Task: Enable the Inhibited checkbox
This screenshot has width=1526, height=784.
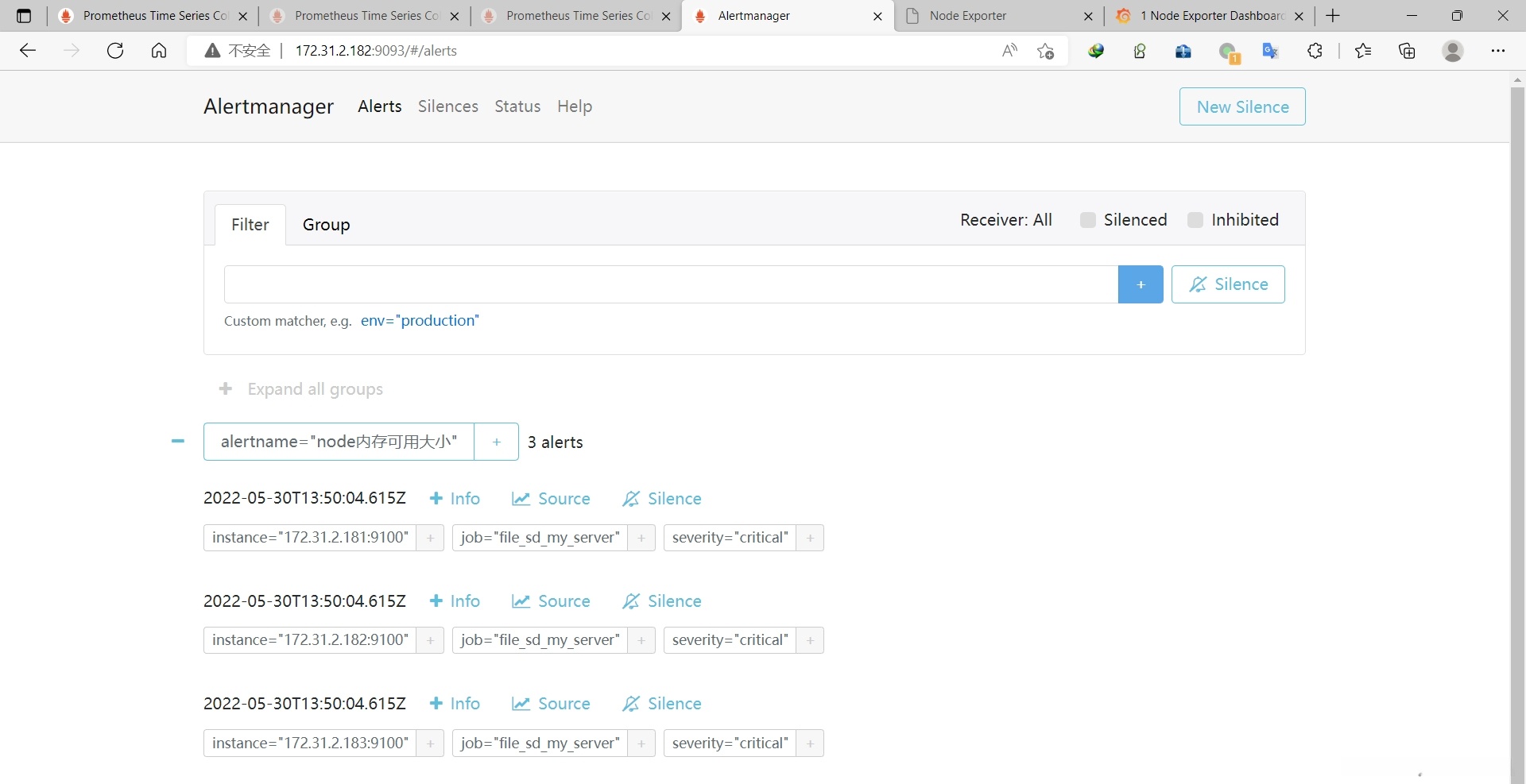Action: [1195, 220]
